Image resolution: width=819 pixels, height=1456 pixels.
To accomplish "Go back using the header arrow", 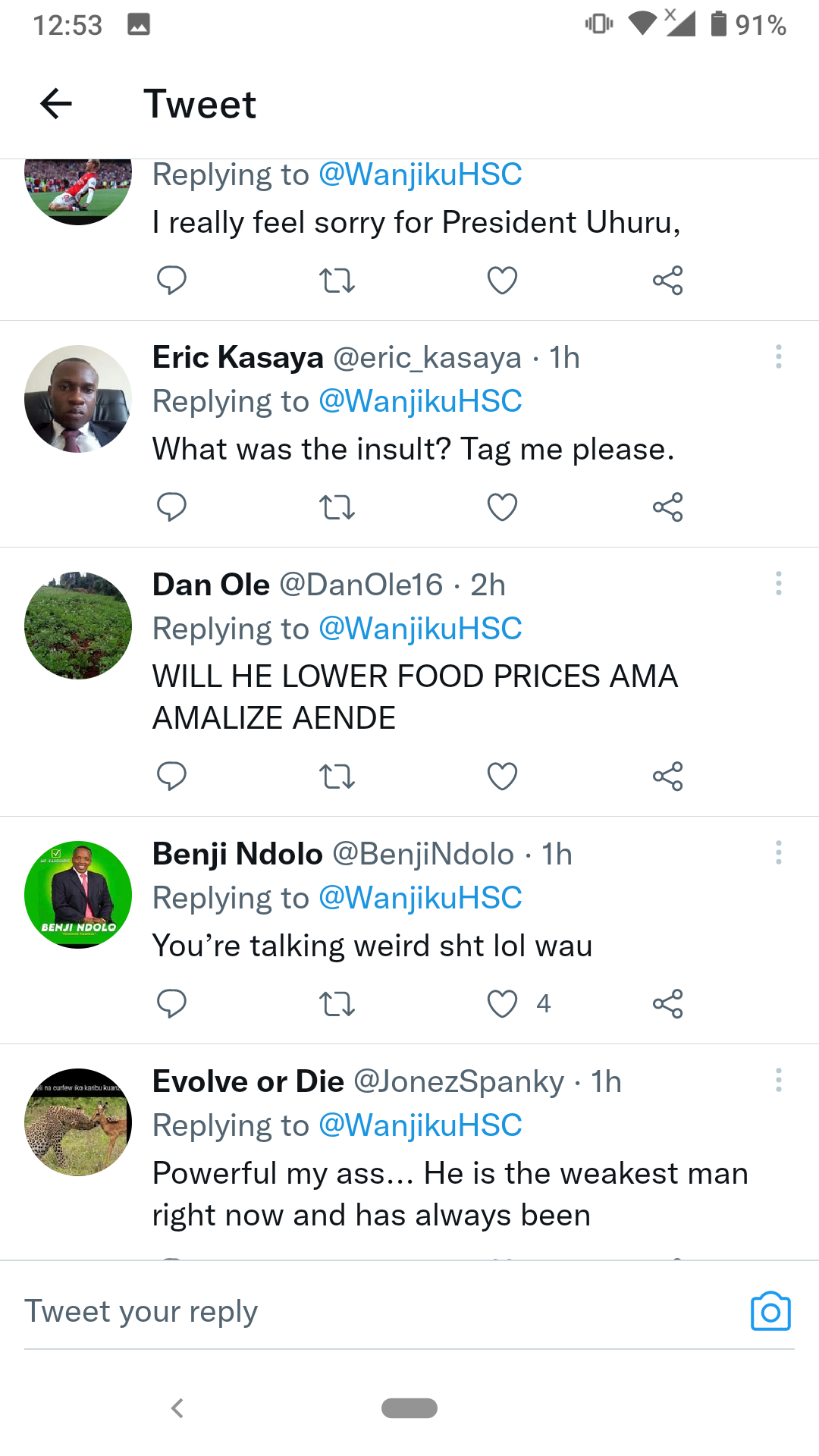I will coord(56,104).
